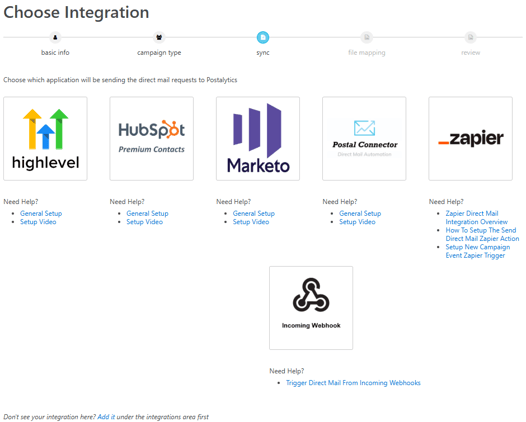Choose the Zapier integration tile
Image resolution: width=526 pixels, height=422 pixels.
471,139
